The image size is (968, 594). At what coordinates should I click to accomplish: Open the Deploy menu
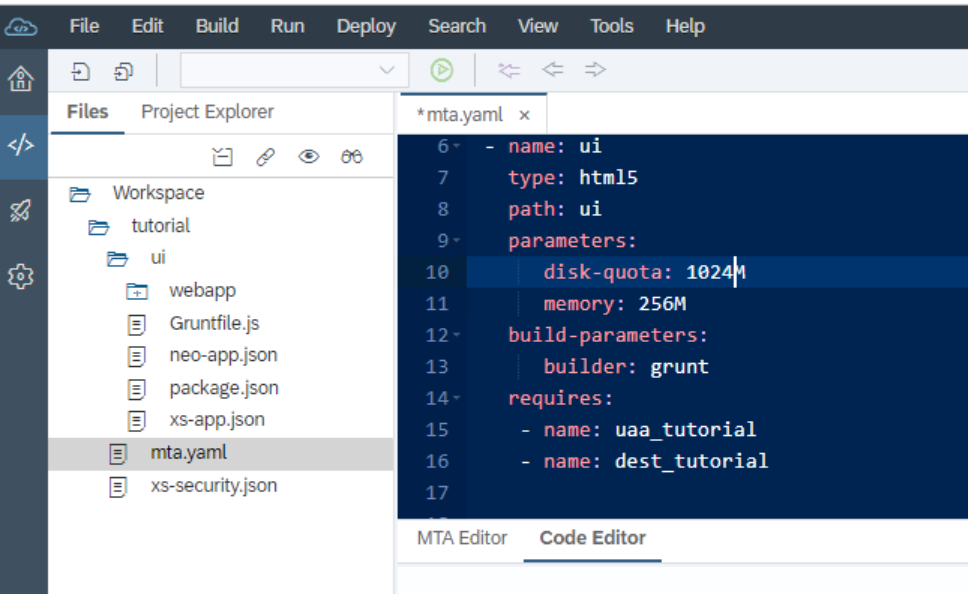[366, 26]
